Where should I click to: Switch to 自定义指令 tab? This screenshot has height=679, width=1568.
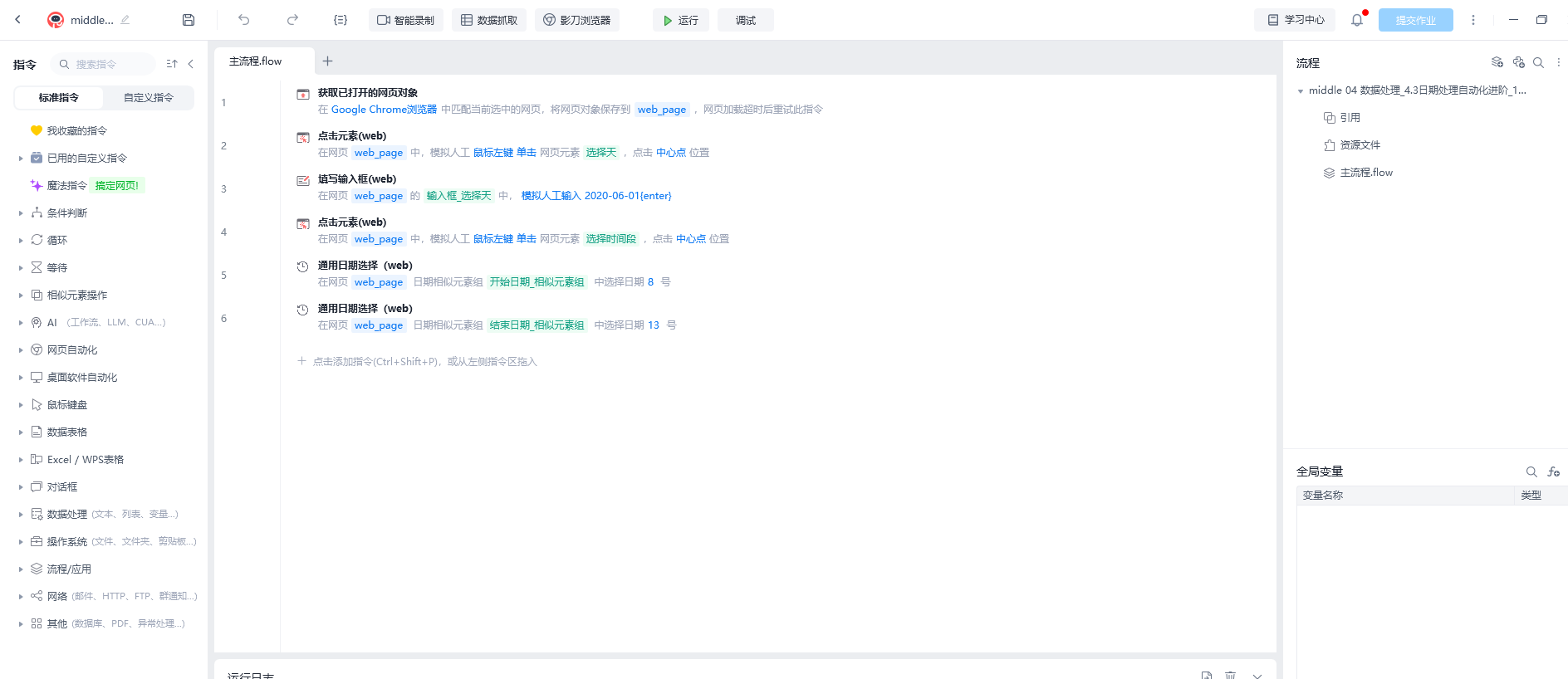tap(149, 98)
